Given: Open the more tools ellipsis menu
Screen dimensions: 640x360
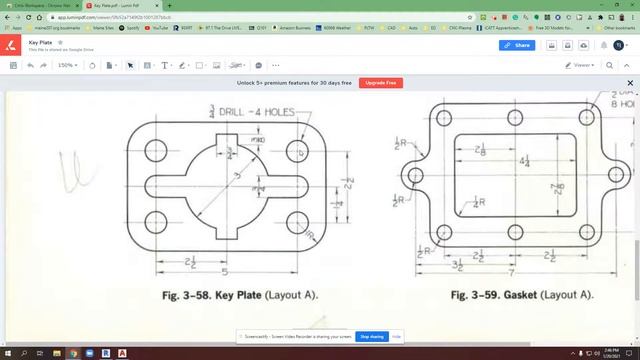Looking at the screenshot, I should pos(276,65).
